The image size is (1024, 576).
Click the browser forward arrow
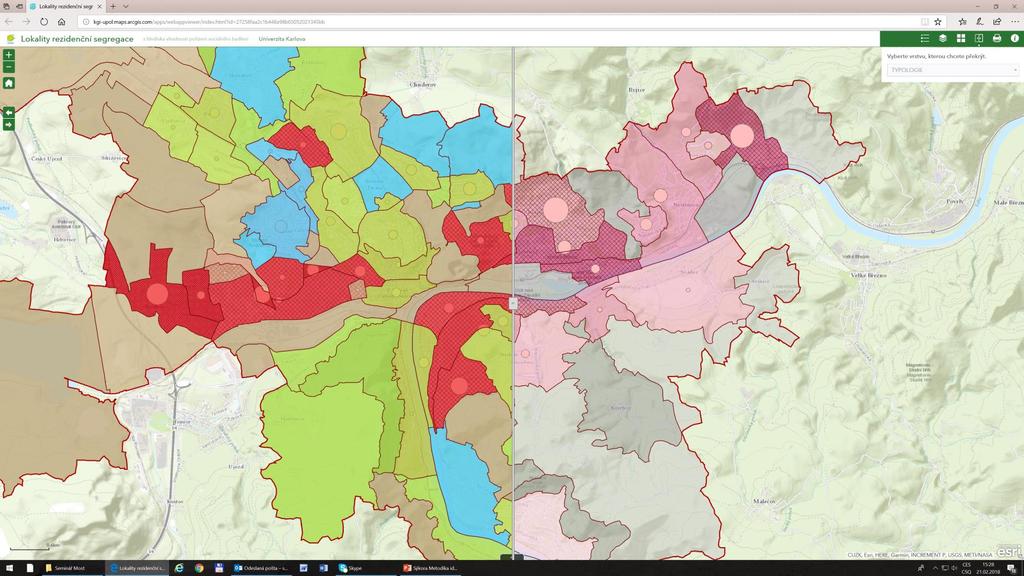point(27,22)
